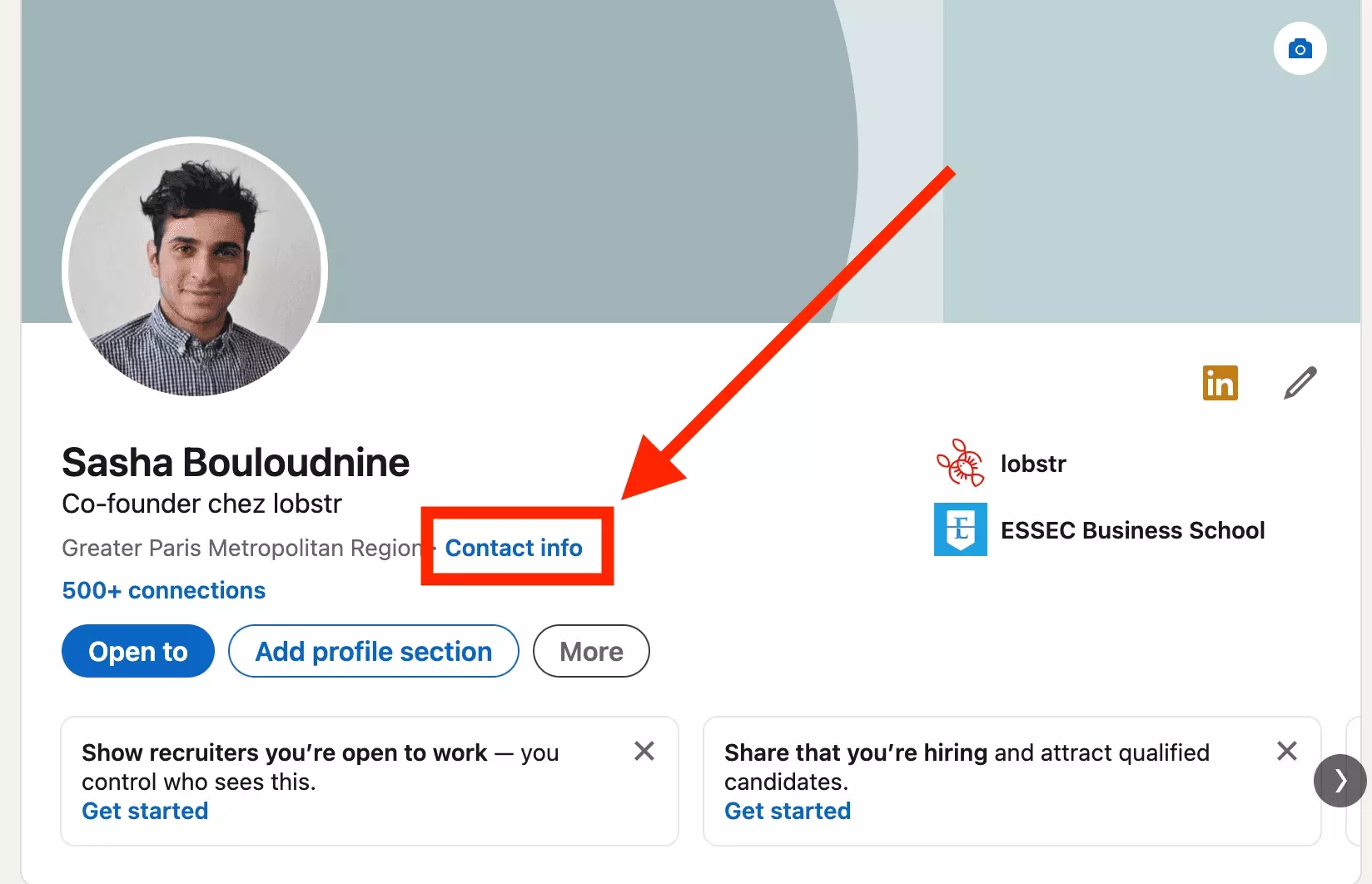View the 500+ connections list
The image size is (1372, 884).
(x=163, y=590)
